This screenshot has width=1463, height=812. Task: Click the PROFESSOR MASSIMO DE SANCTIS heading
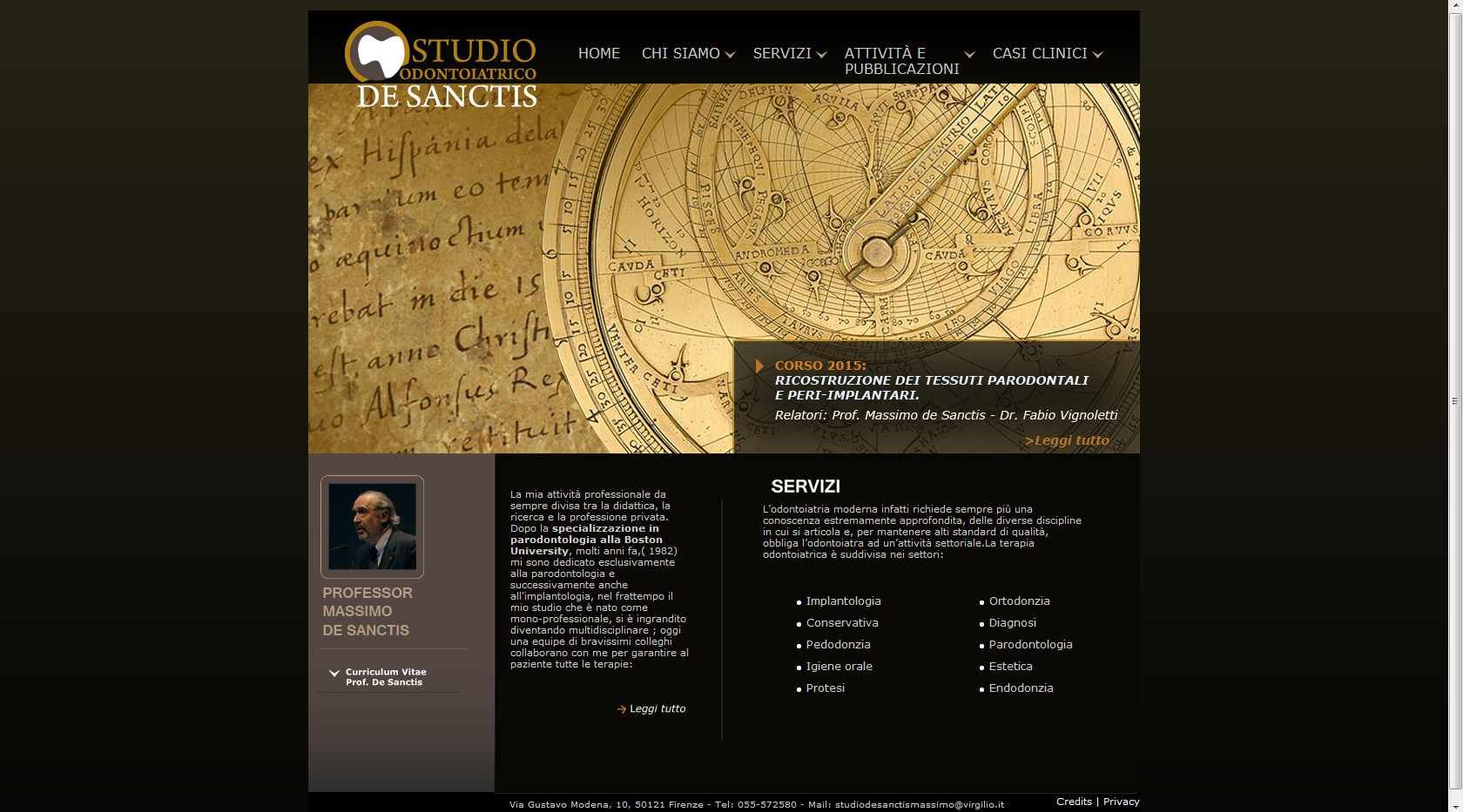[367, 611]
